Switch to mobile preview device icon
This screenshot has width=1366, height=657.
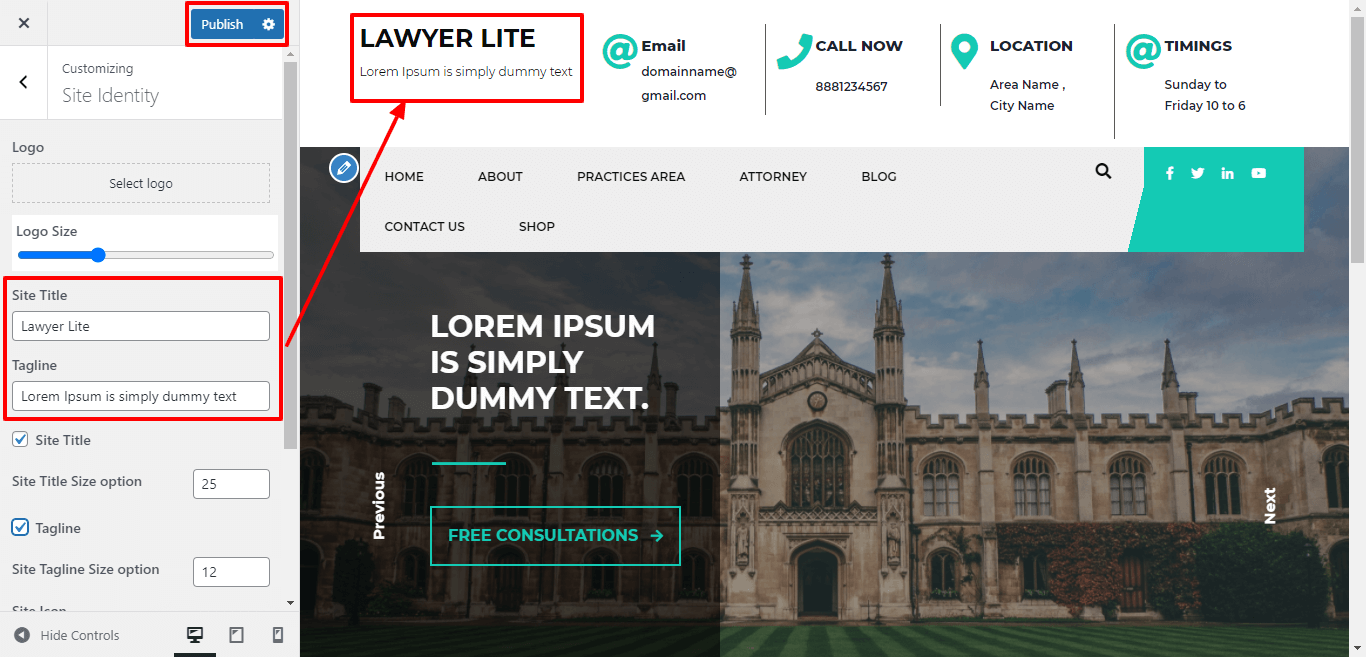278,635
